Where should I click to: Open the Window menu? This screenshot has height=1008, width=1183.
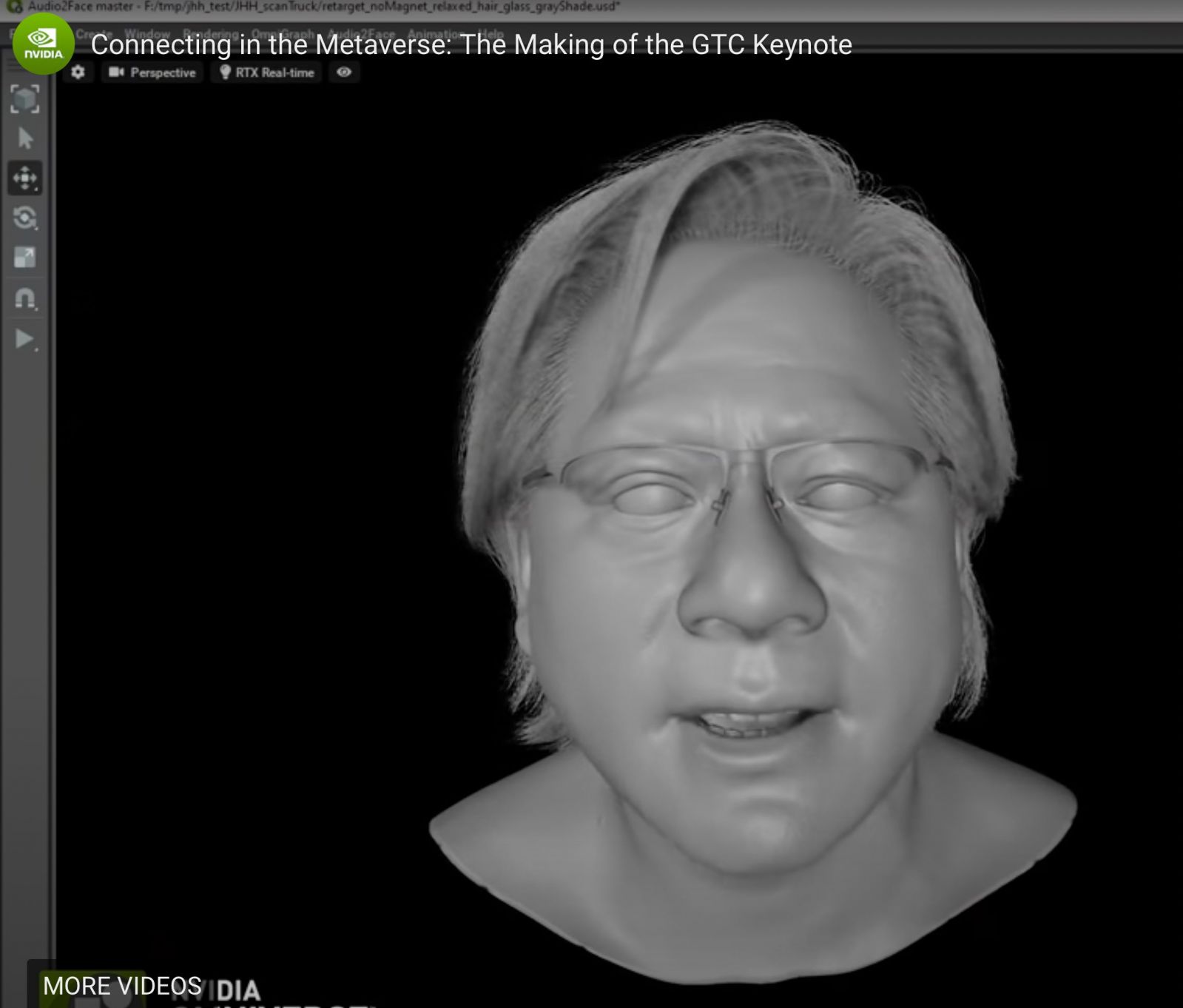pyautogui.click(x=147, y=34)
